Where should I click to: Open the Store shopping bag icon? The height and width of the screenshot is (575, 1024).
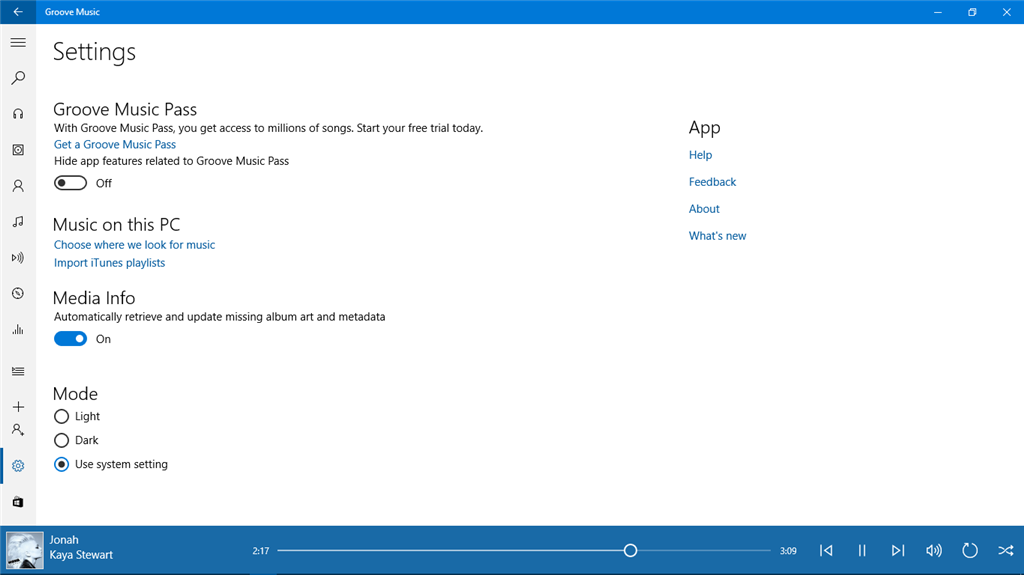point(18,502)
